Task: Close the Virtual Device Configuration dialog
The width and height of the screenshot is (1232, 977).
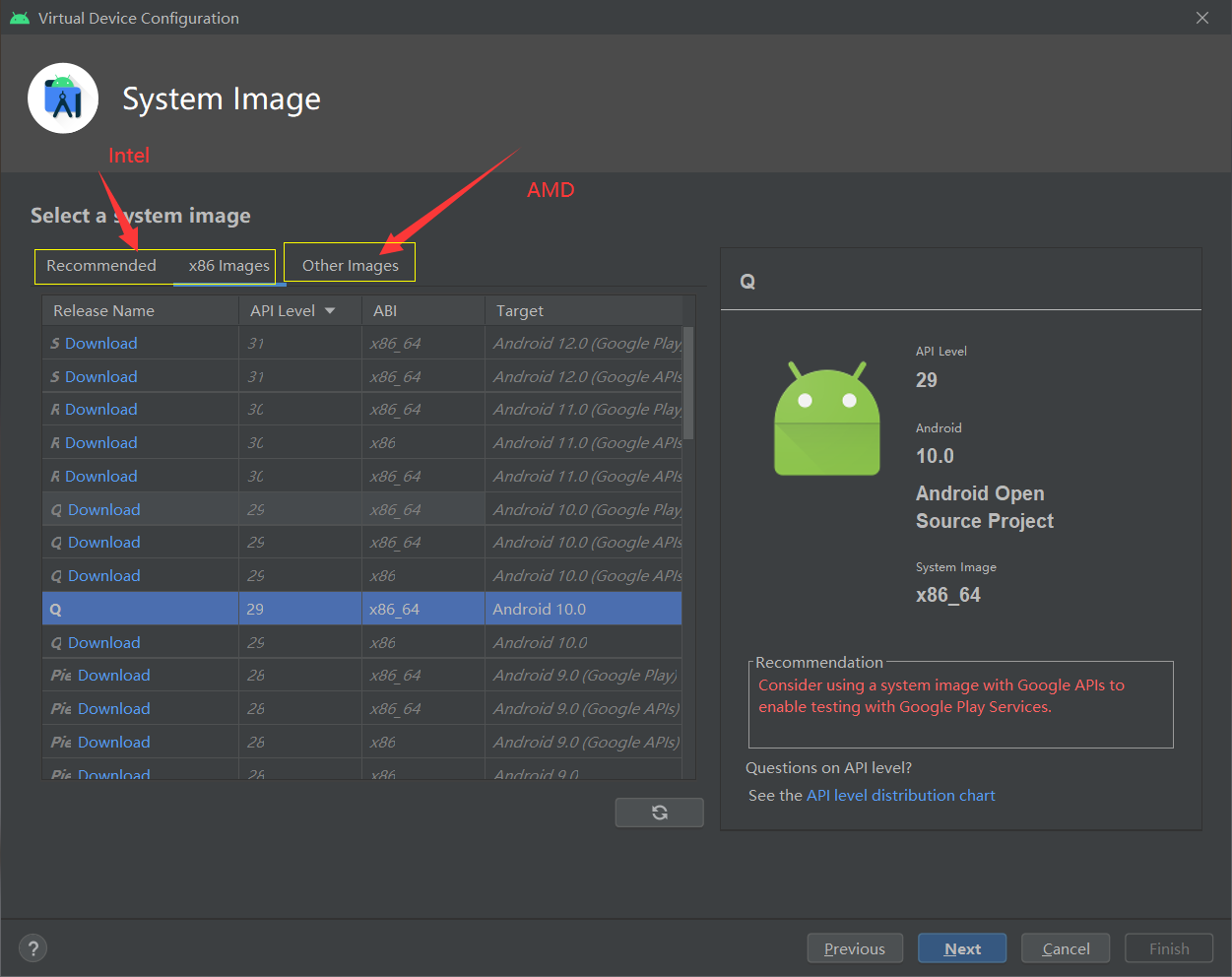Action: tap(1202, 18)
